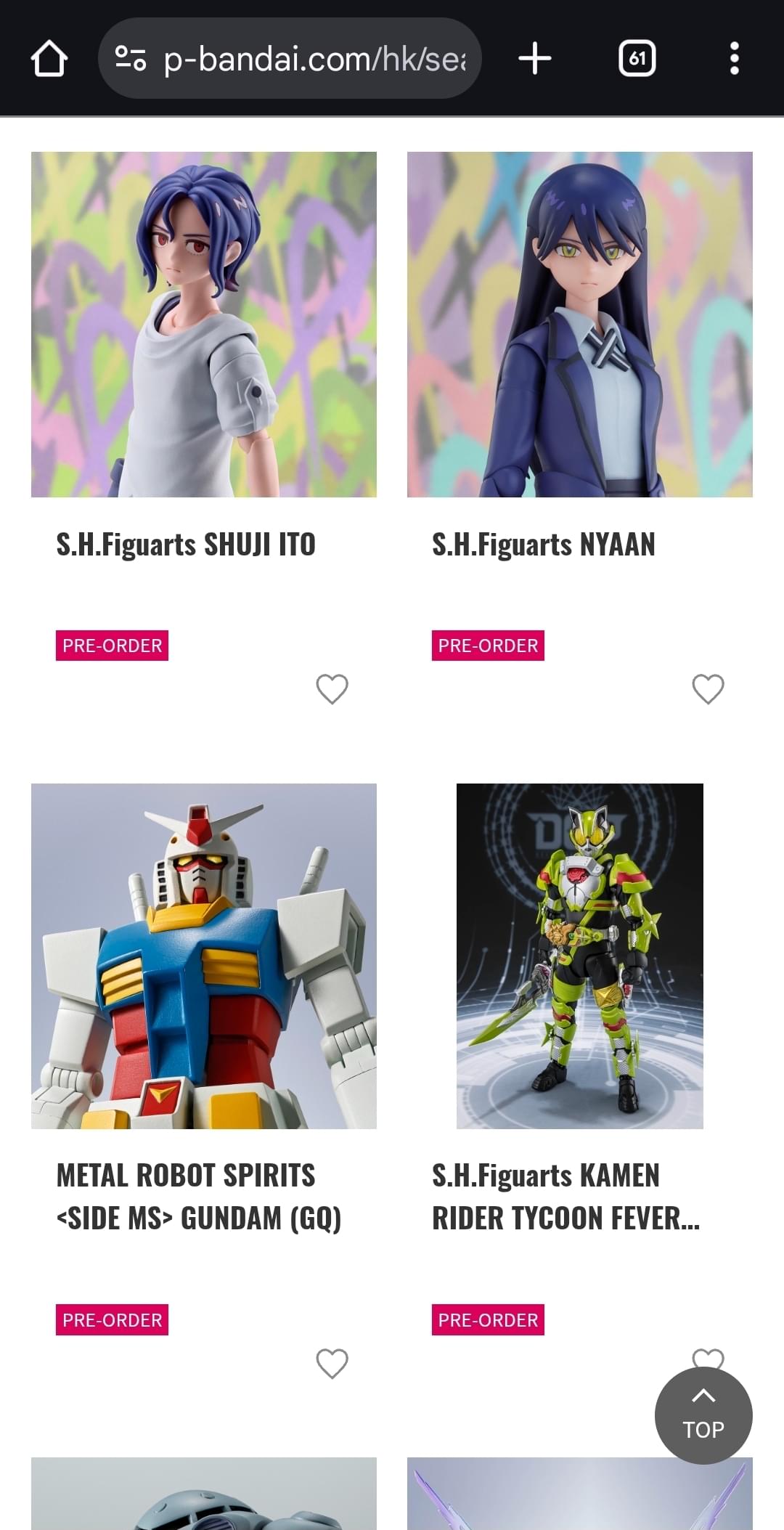Image resolution: width=784 pixels, height=1530 pixels.
Task: Open a new tab with plus icon
Action: coord(535,58)
